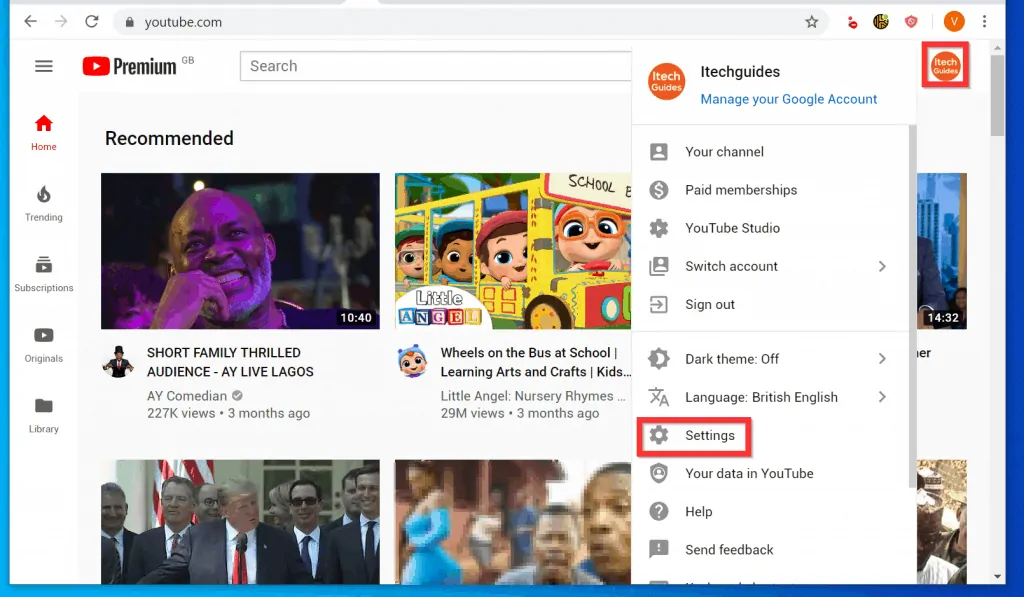Reload the page in the browser
This screenshot has width=1024, height=597.
(92, 22)
